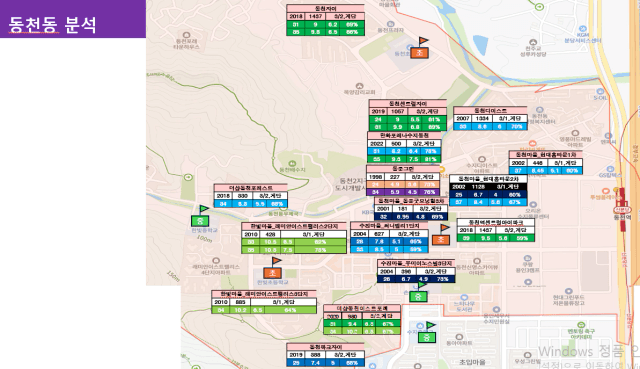Click the 초입마을 map label

[472, 362]
